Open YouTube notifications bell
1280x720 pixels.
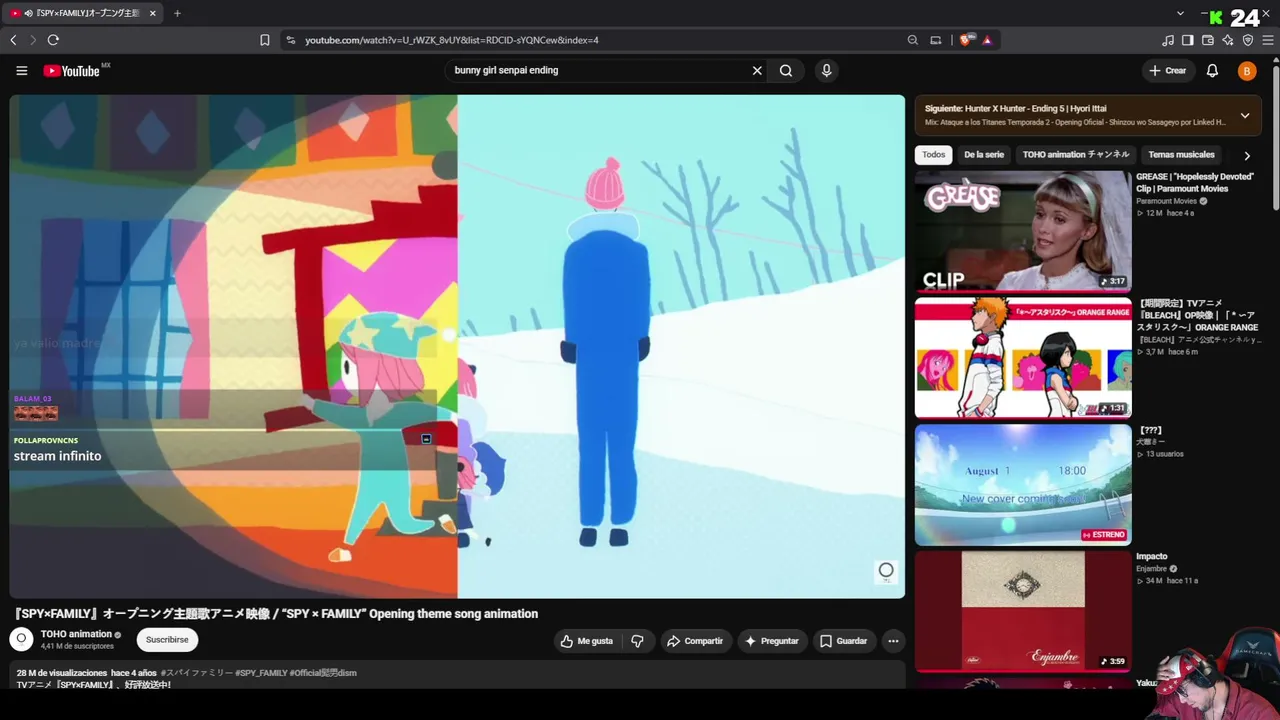pyautogui.click(x=1212, y=71)
